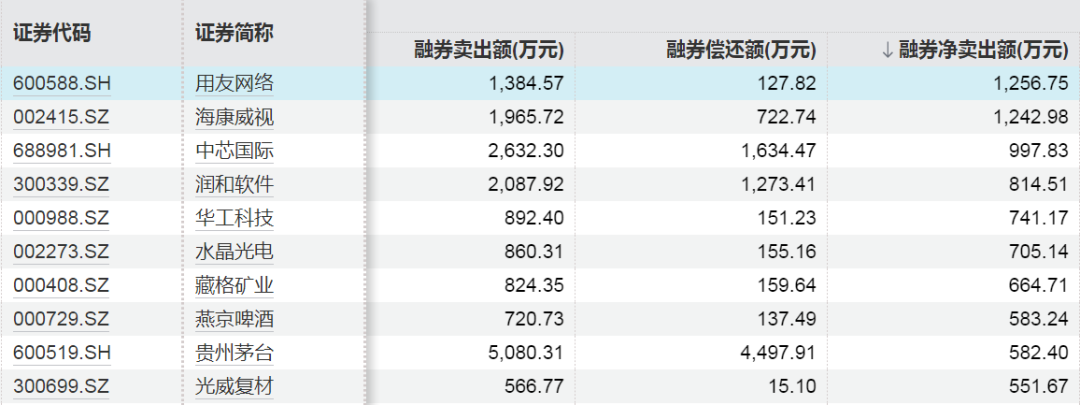1080x405 pixels.
Task: Select net sell value 1,242.98
Action: point(1031,117)
